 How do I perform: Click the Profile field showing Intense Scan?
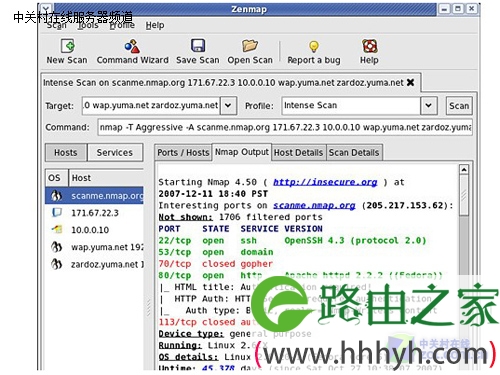point(351,106)
